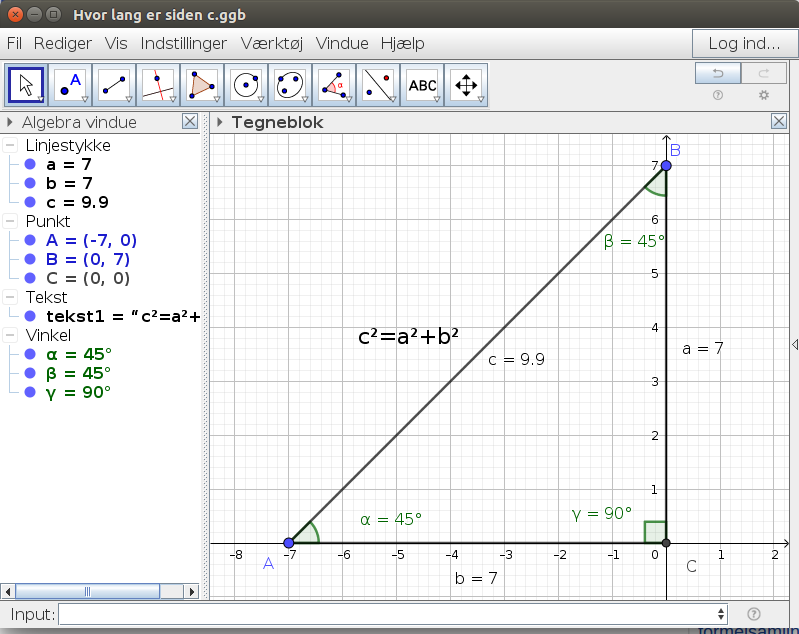The width and height of the screenshot is (799, 634).
Task: Click the Algebra scrollbar right arrow
Action: 191,592
